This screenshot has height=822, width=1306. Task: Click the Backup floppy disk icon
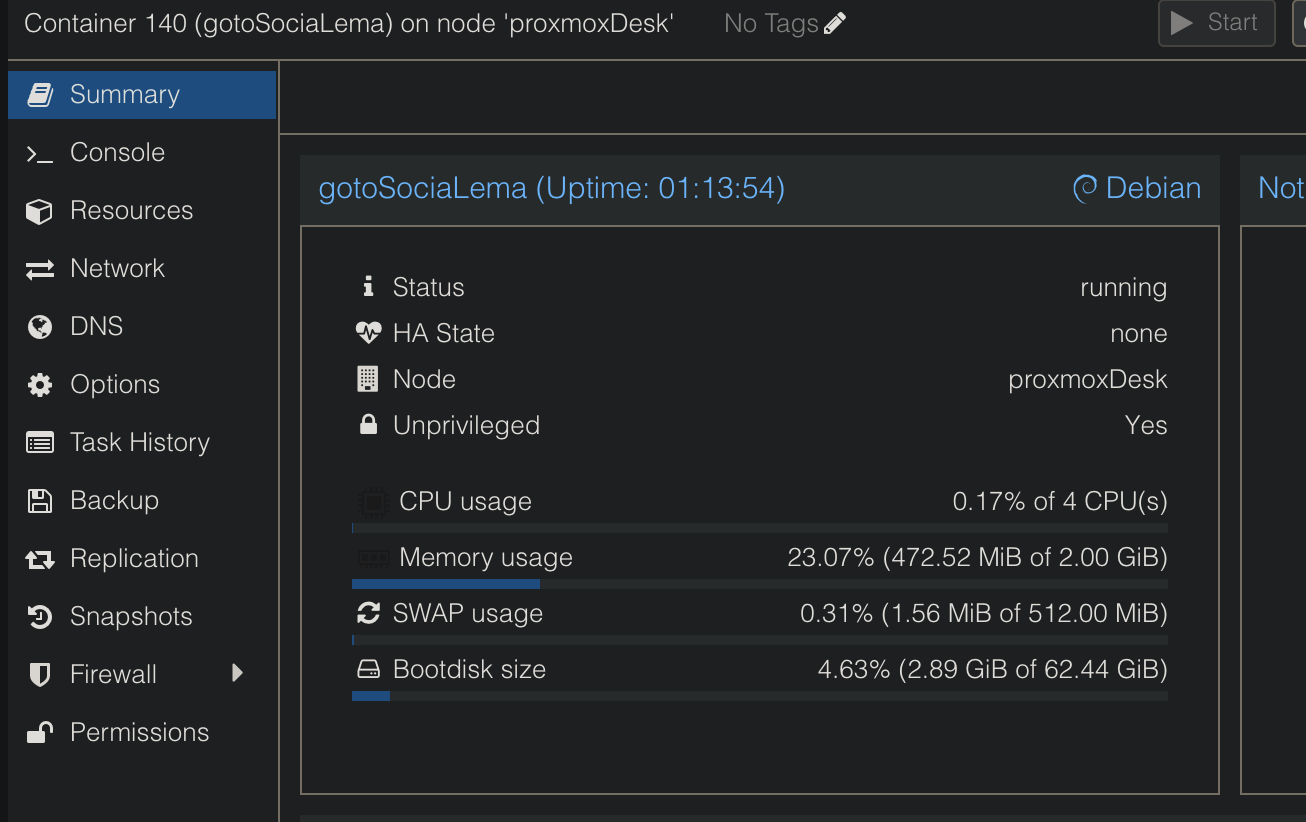(39, 501)
